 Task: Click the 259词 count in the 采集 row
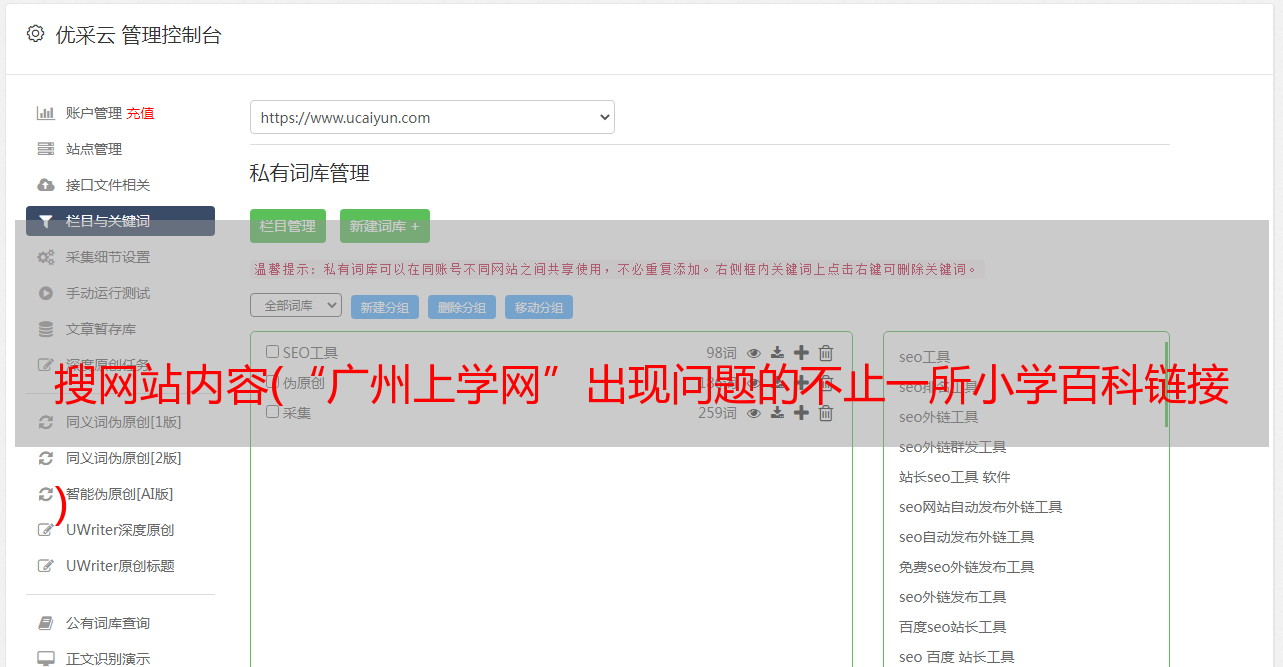click(717, 412)
